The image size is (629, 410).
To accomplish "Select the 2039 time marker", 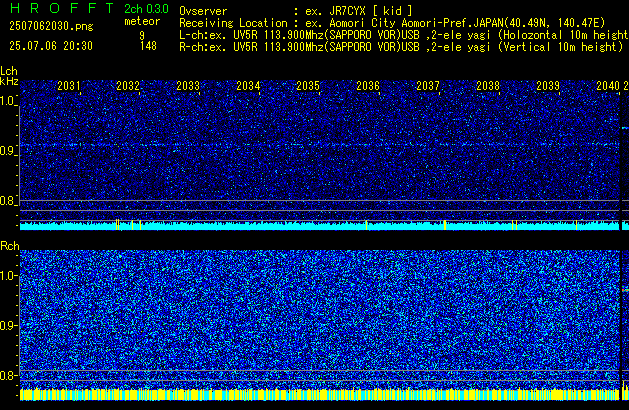I will 548,86.
